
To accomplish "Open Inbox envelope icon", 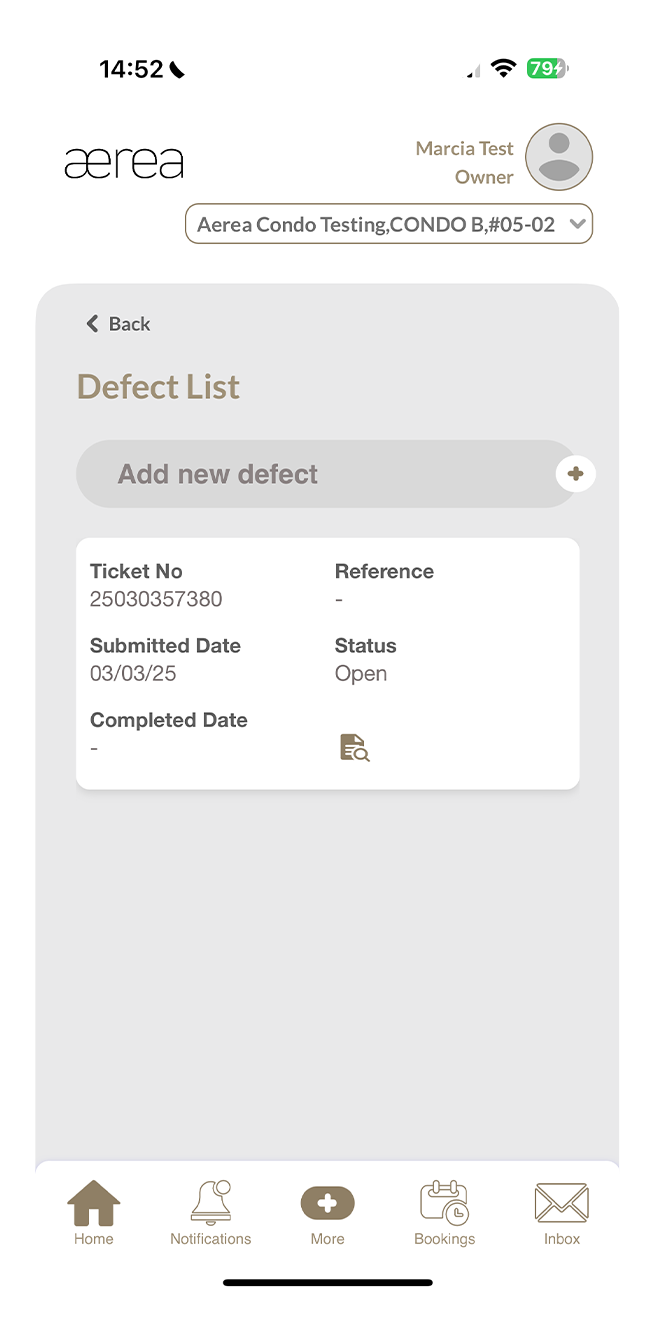I will 561,1203.
